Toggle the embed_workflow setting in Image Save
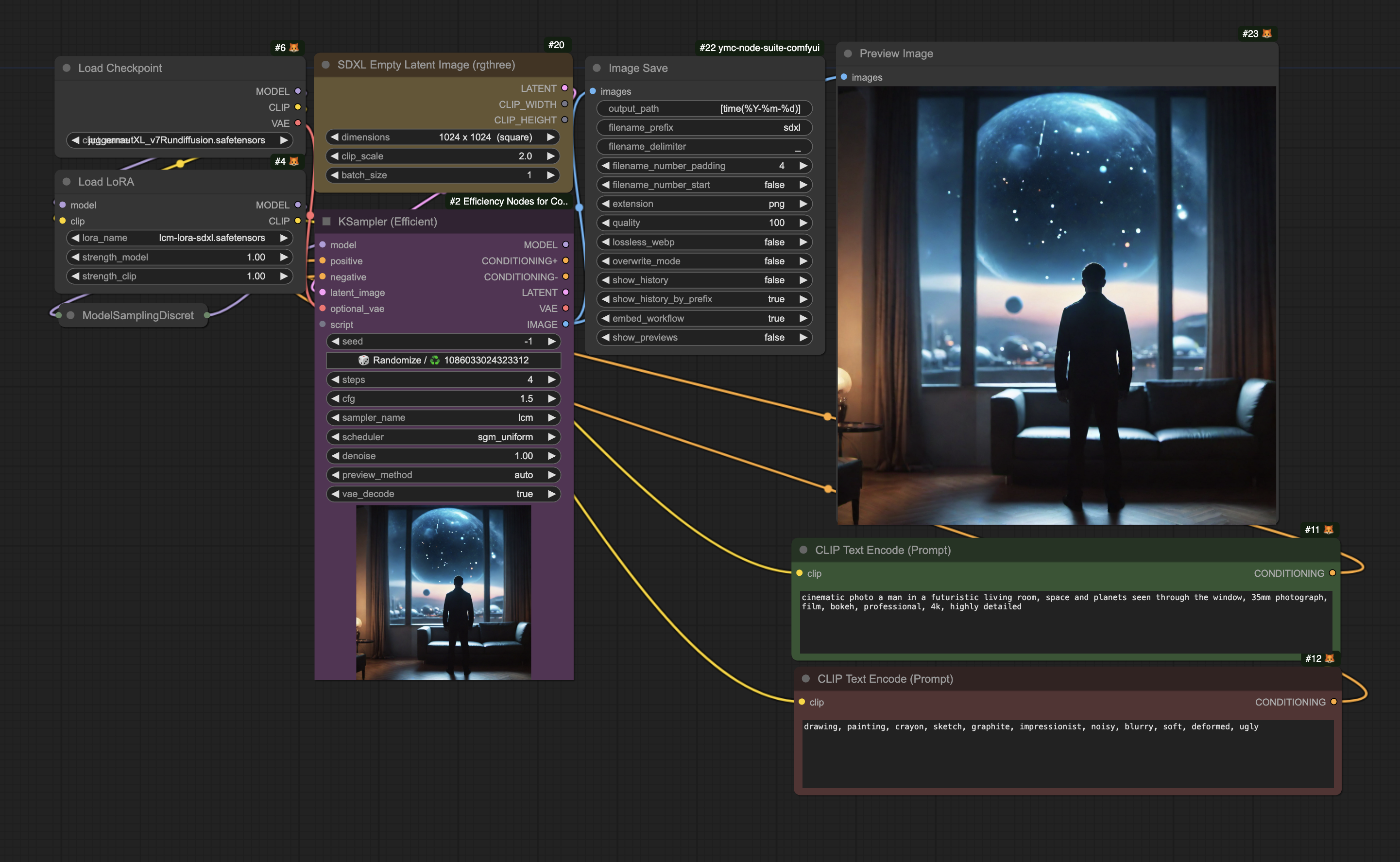The image size is (1400, 862). [x=704, y=318]
